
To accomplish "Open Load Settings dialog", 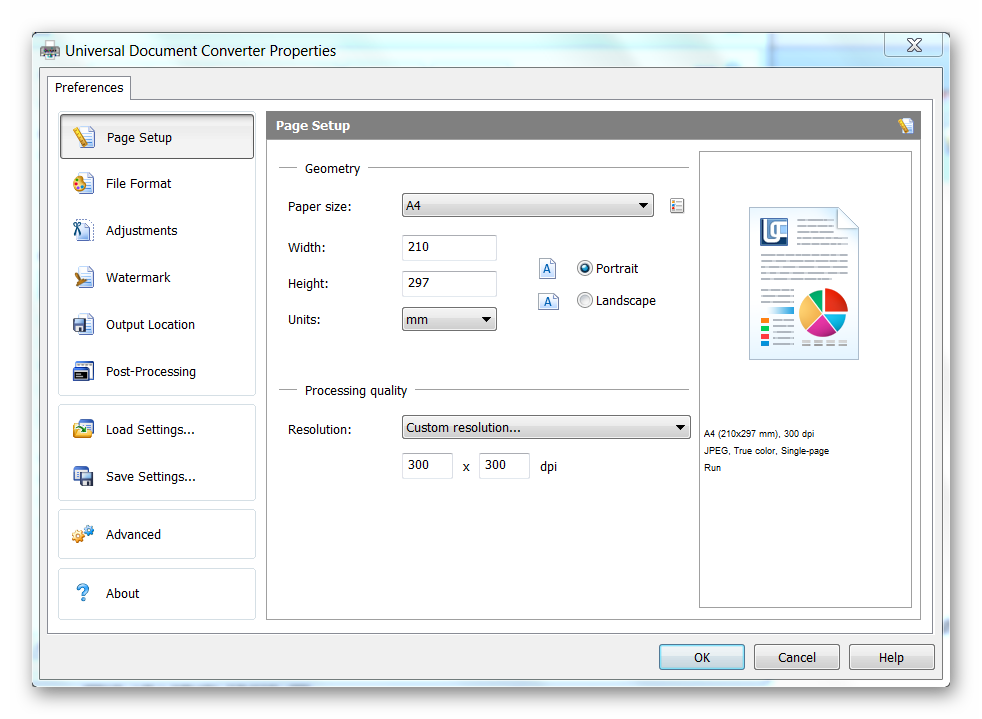I will point(157,429).
